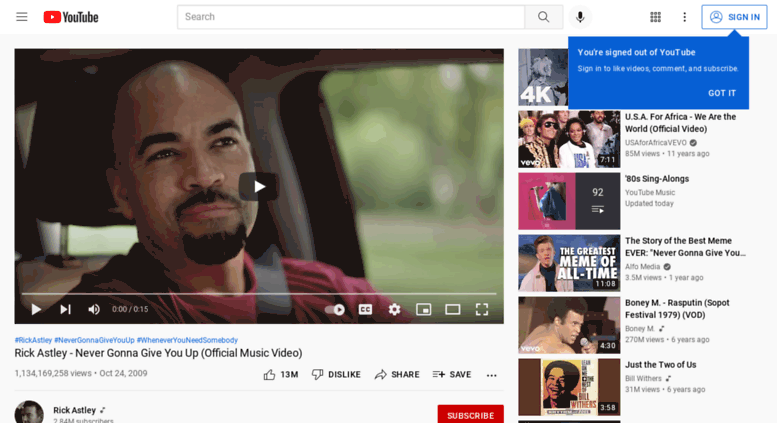777x423 pixels.
Task: Go to YouTube home via logo
Action: click(71, 17)
